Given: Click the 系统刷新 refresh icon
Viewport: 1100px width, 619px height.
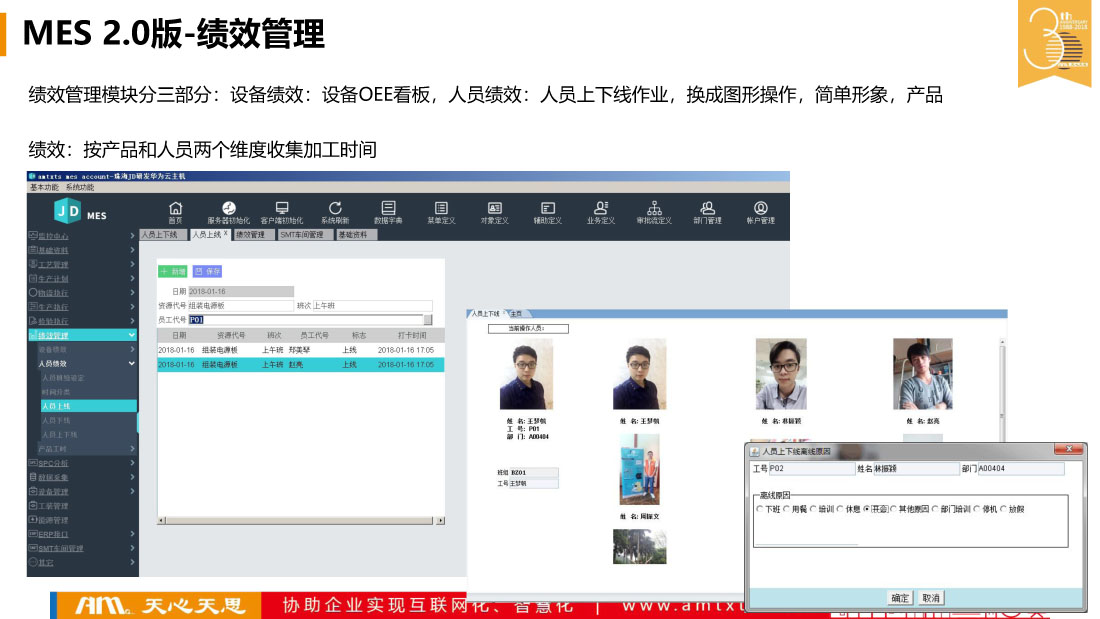Looking at the screenshot, I should click(x=335, y=209).
